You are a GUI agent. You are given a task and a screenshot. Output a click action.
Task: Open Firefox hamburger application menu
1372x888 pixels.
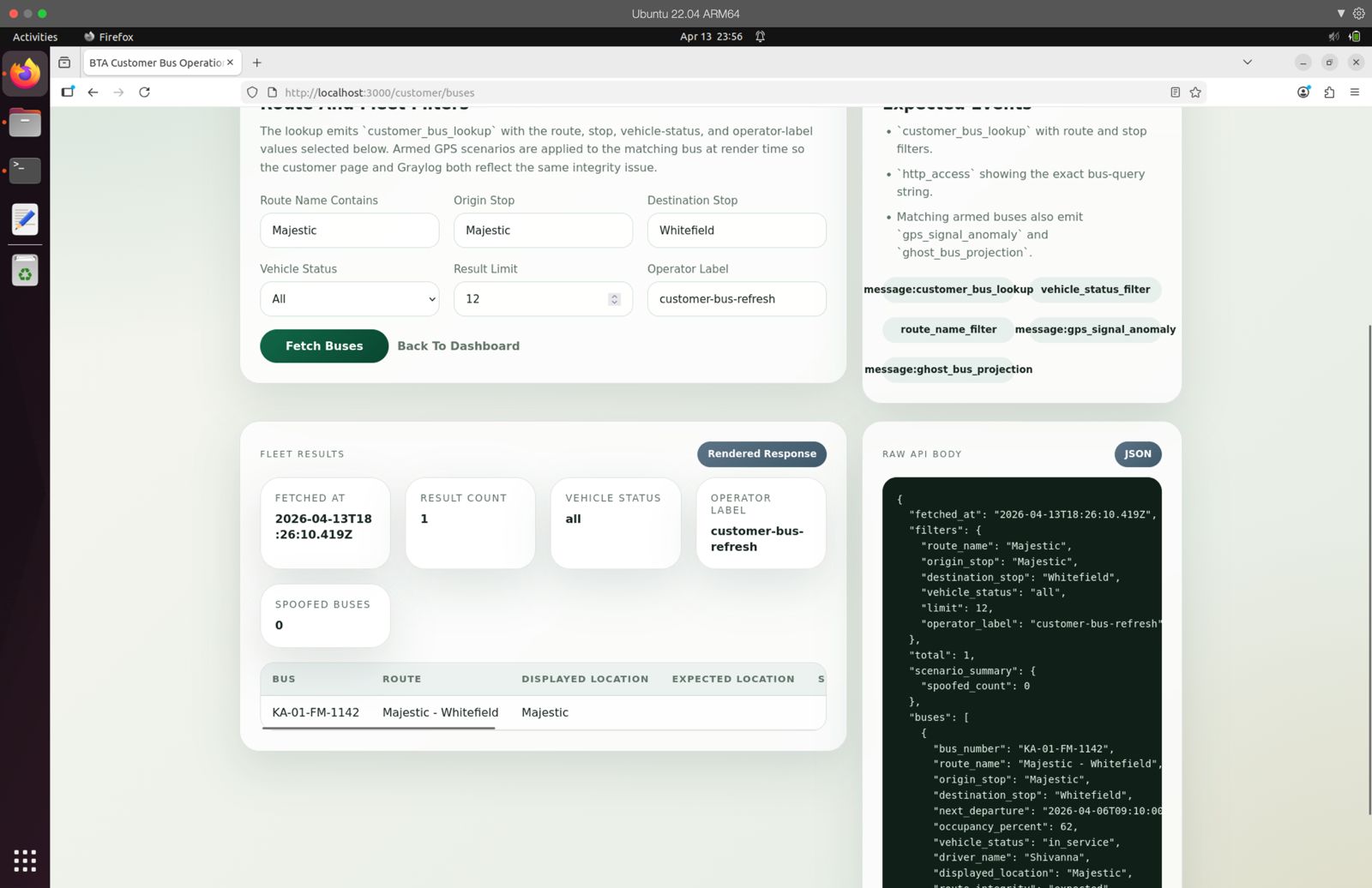(1355, 93)
